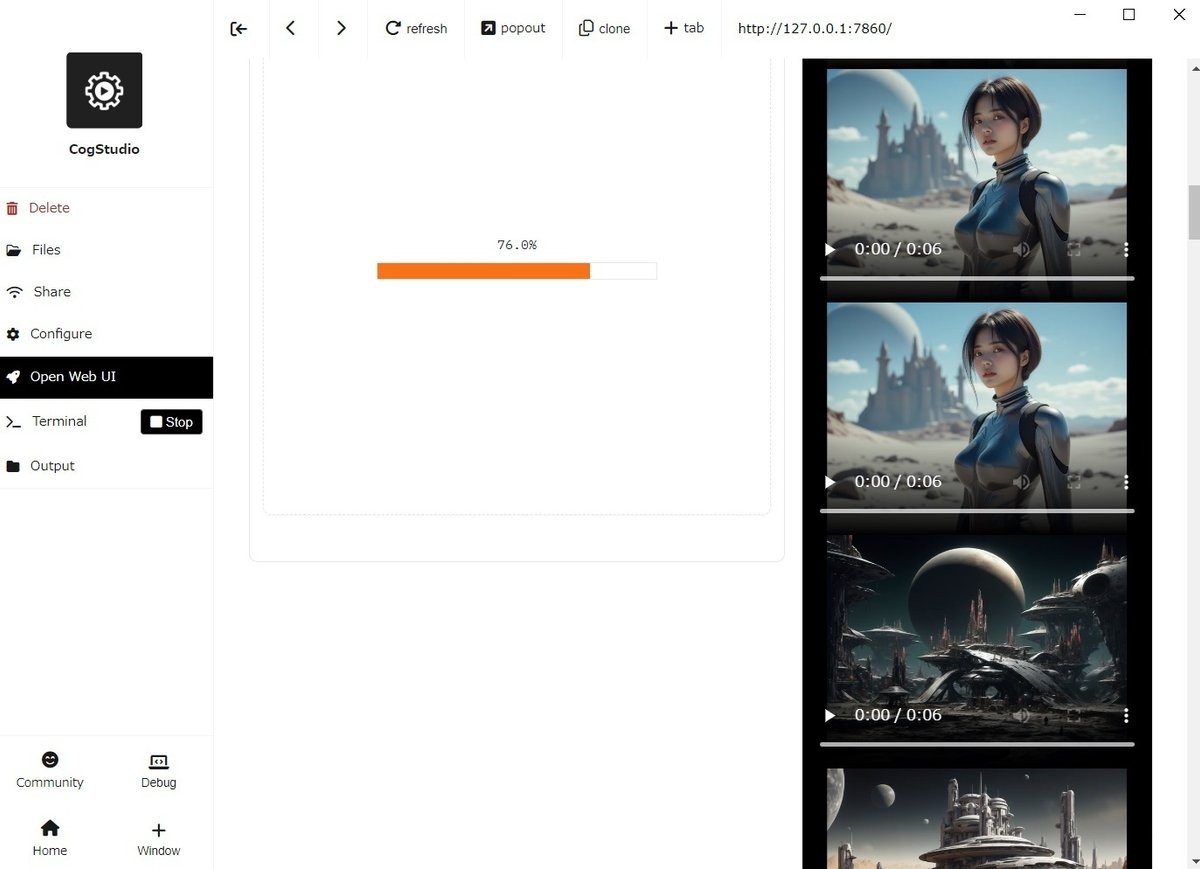
Task: Switch to the Open Web UI section
Action: [72, 377]
